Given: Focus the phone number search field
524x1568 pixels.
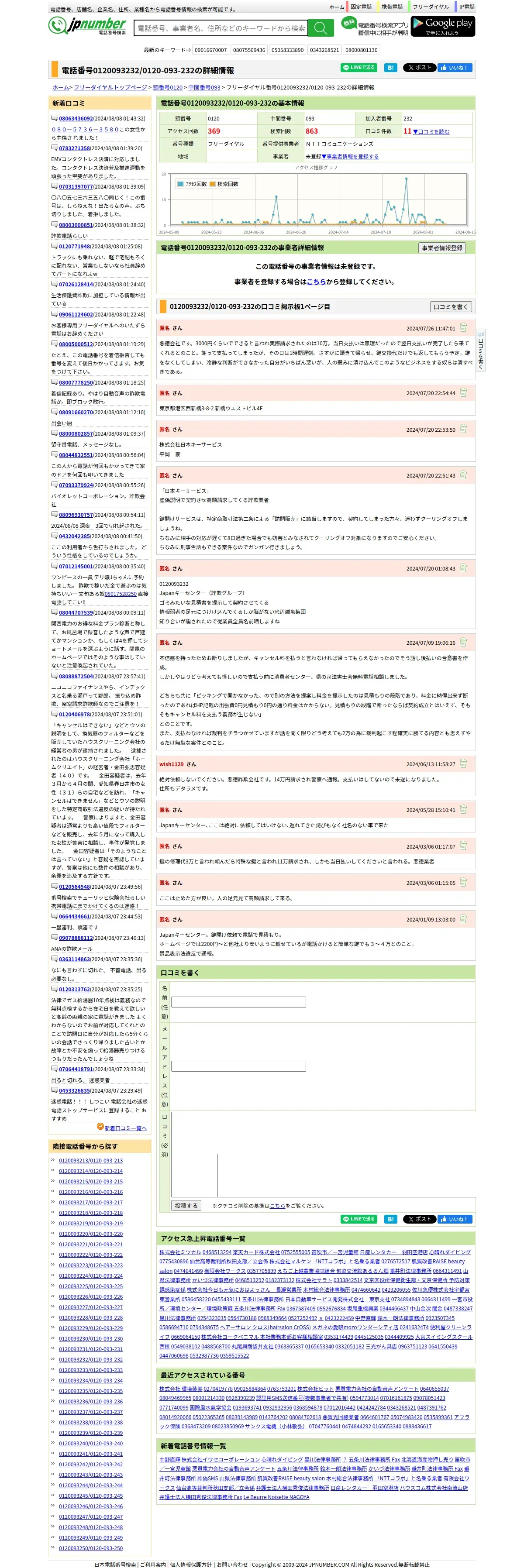Looking at the screenshot, I should [x=221, y=28].
